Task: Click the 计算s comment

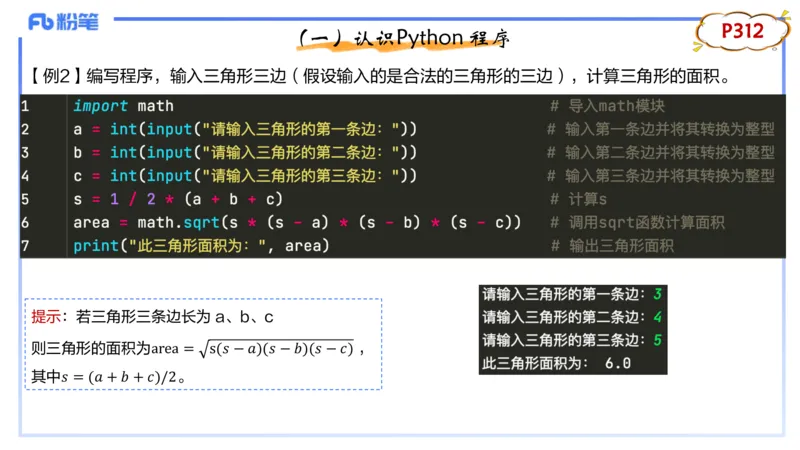Action: (x=588, y=199)
